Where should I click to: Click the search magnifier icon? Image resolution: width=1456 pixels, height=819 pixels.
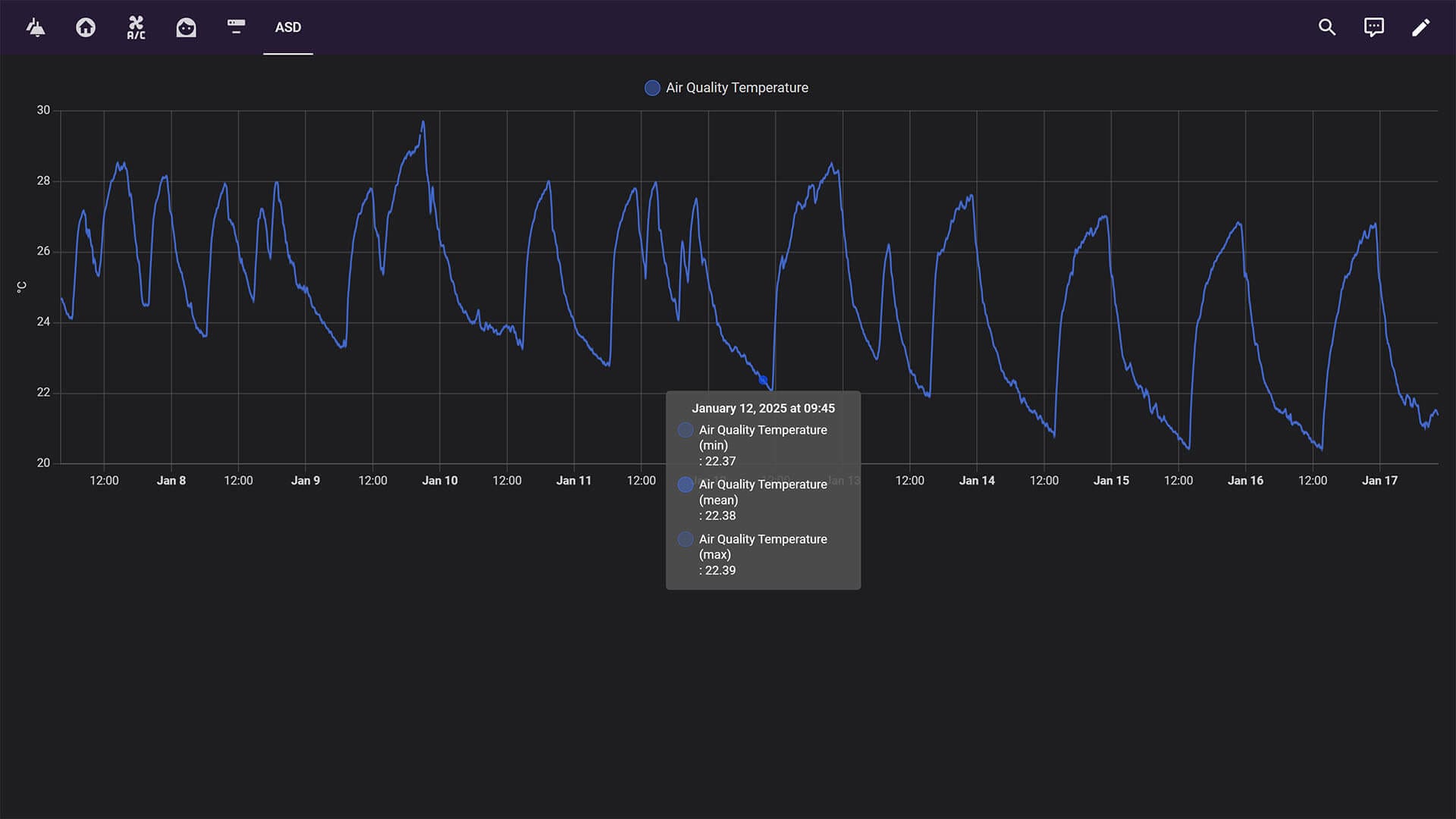click(x=1326, y=27)
